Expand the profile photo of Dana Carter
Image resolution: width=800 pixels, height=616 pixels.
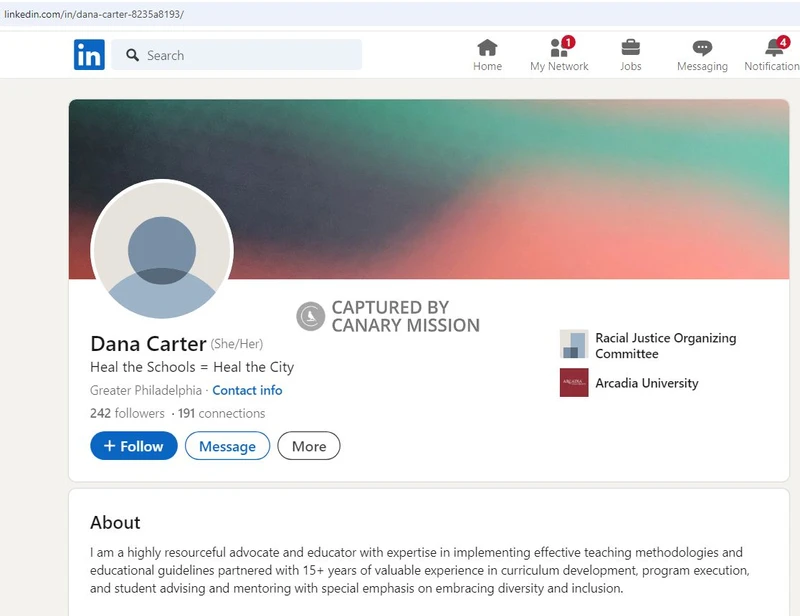162,252
